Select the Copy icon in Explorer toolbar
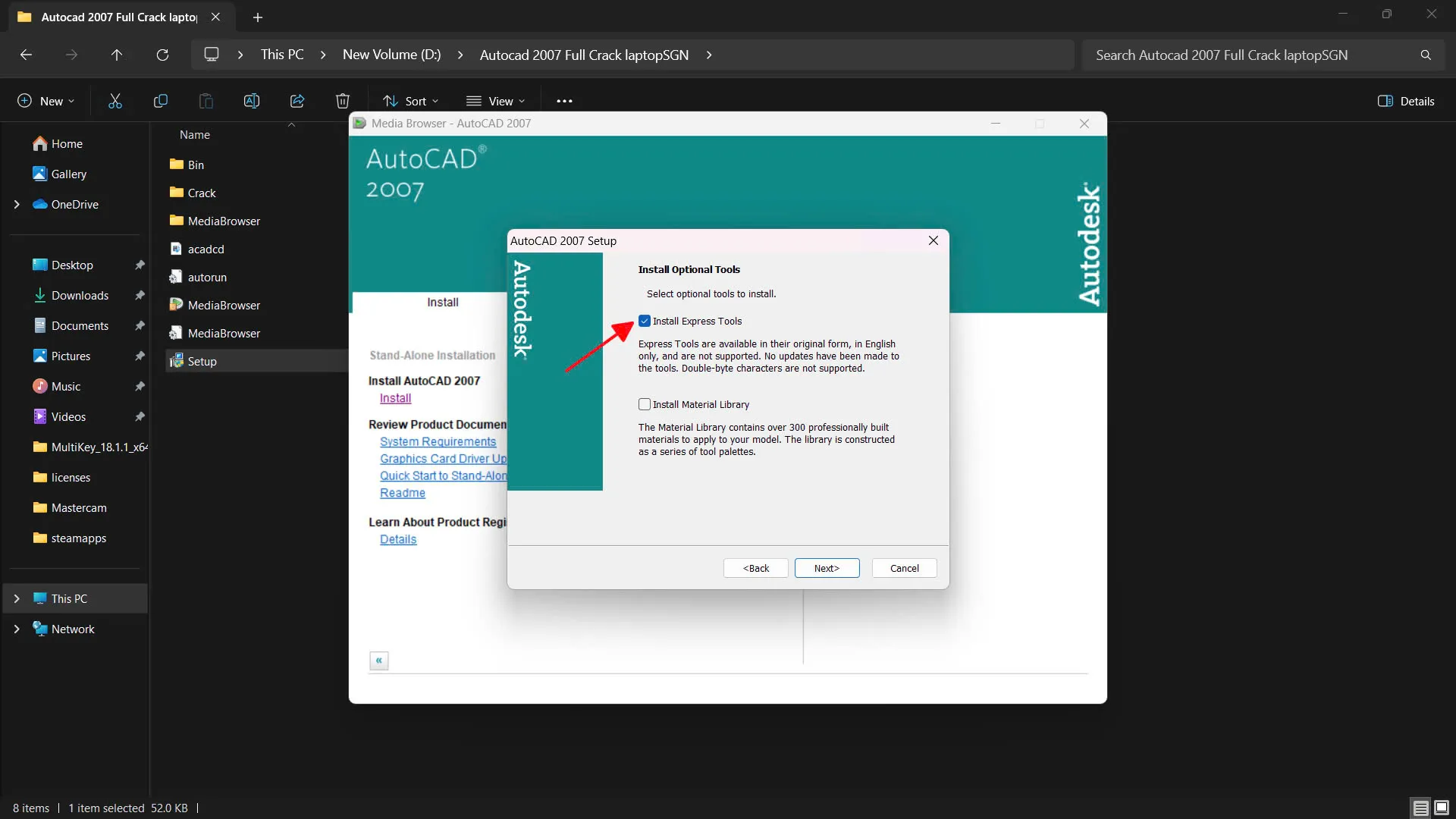The image size is (1456, 819). click(160, 100)
